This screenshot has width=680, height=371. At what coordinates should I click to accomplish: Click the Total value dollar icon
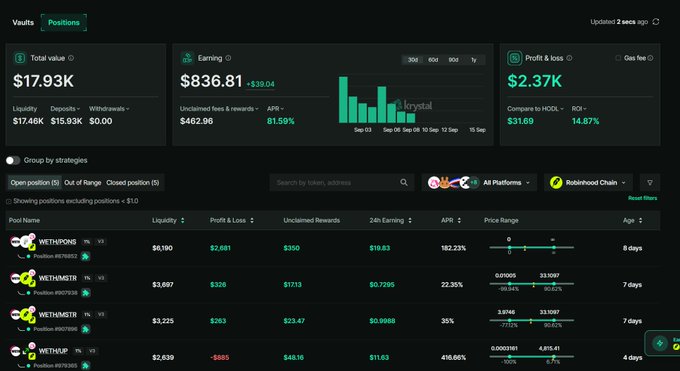point(20,58)
